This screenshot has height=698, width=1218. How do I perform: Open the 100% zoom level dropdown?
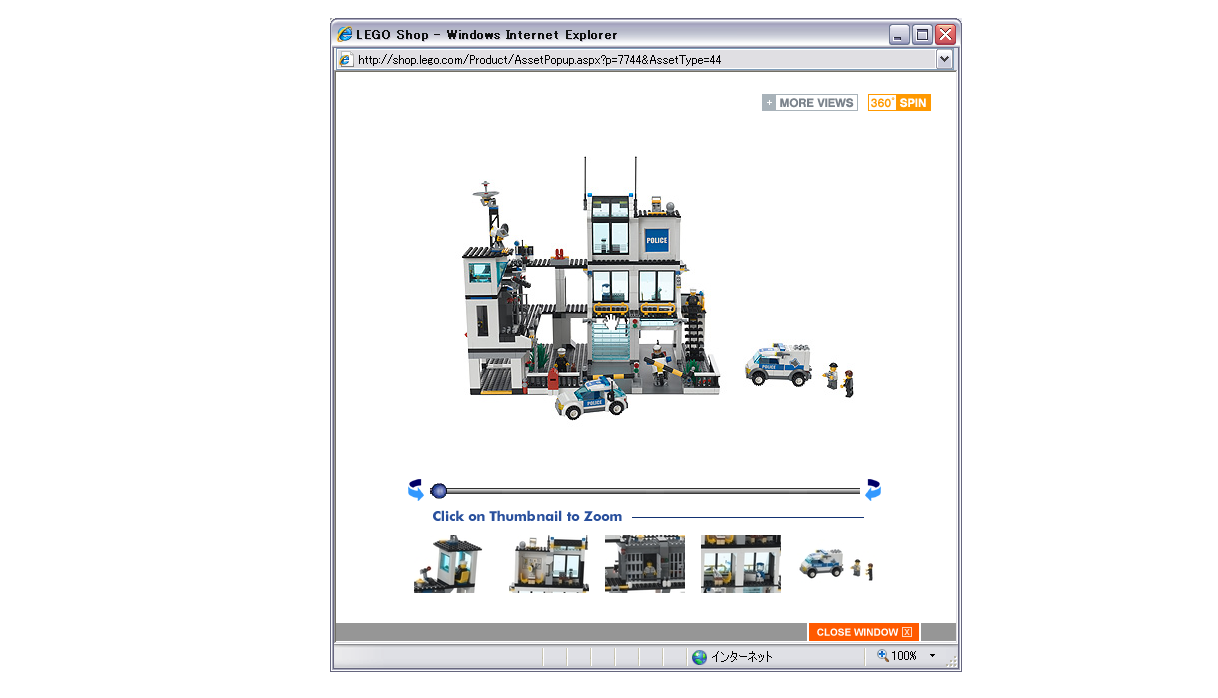click(930, 657)
